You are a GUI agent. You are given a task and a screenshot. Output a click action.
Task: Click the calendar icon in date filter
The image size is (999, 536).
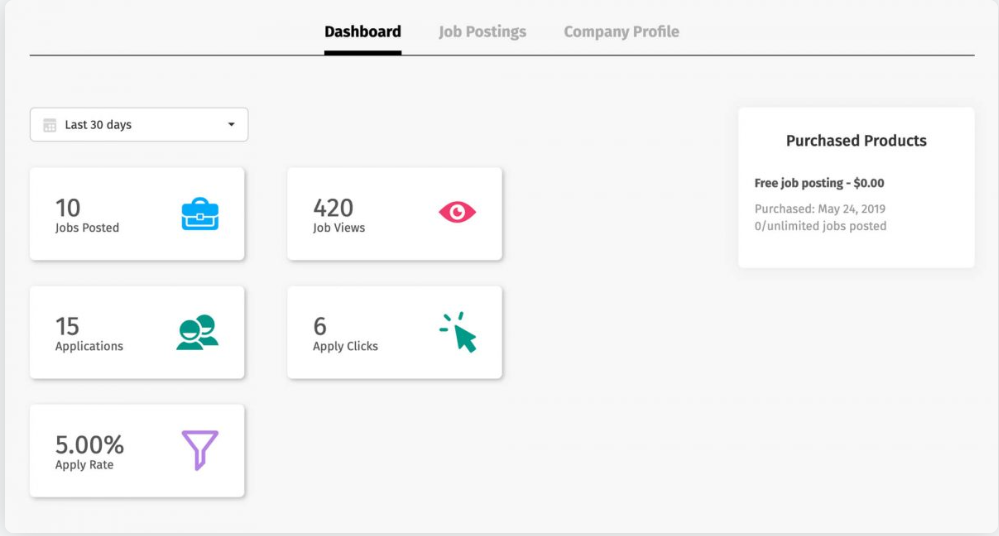(50, 126)
